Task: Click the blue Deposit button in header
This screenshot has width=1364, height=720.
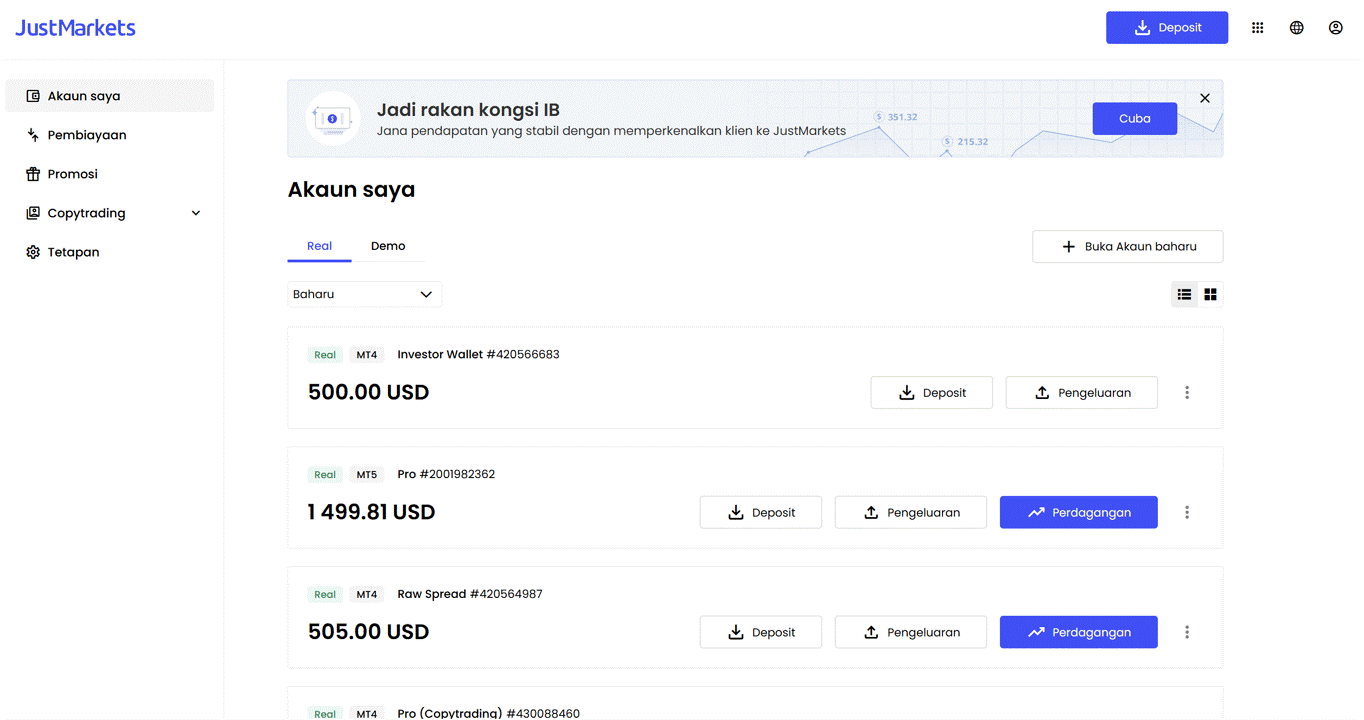Action: (x=1167, y=28)
